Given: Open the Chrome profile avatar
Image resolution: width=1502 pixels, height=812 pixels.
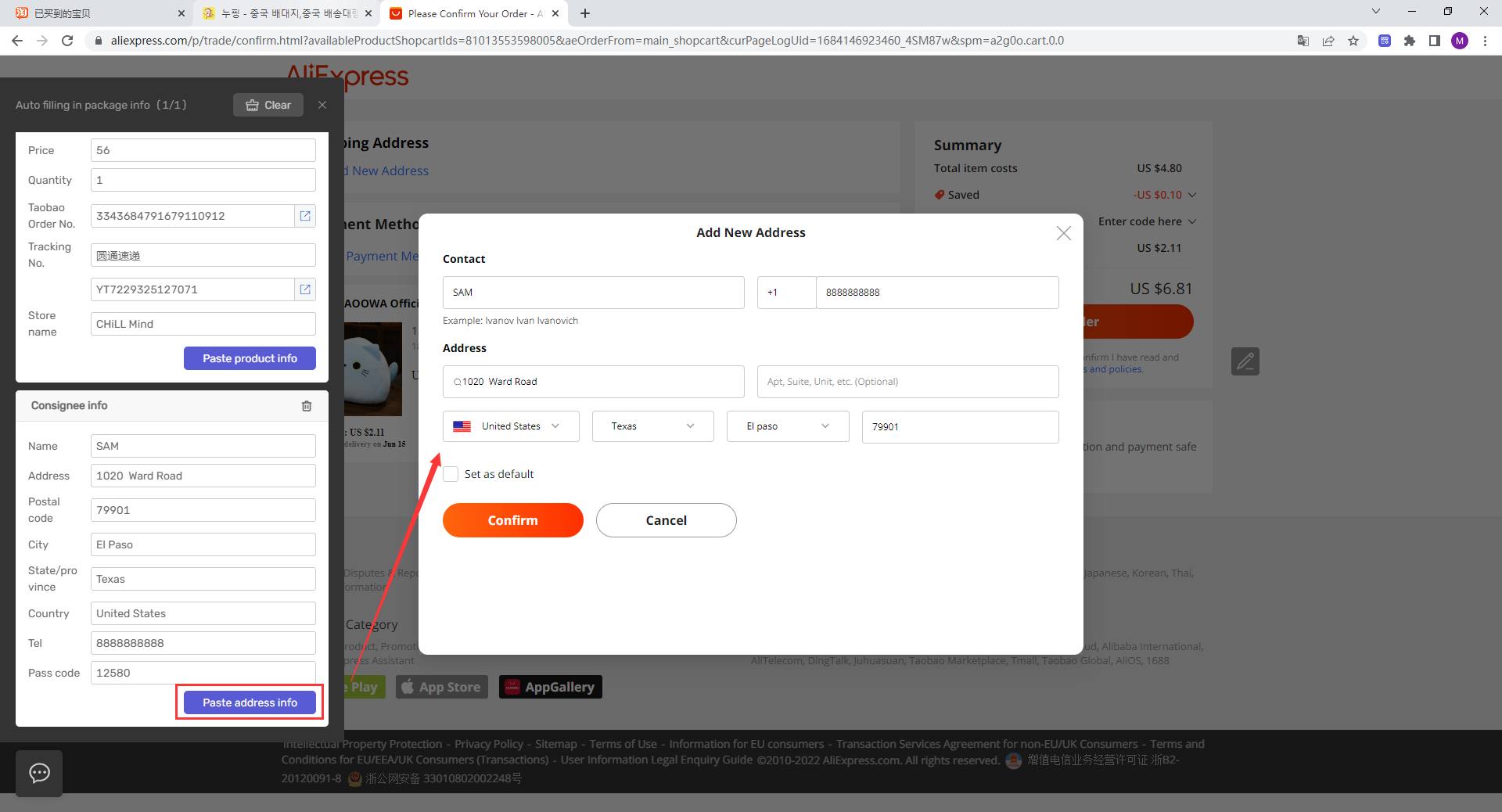Looking at the screenshot, I should [x=1460, y=41].
